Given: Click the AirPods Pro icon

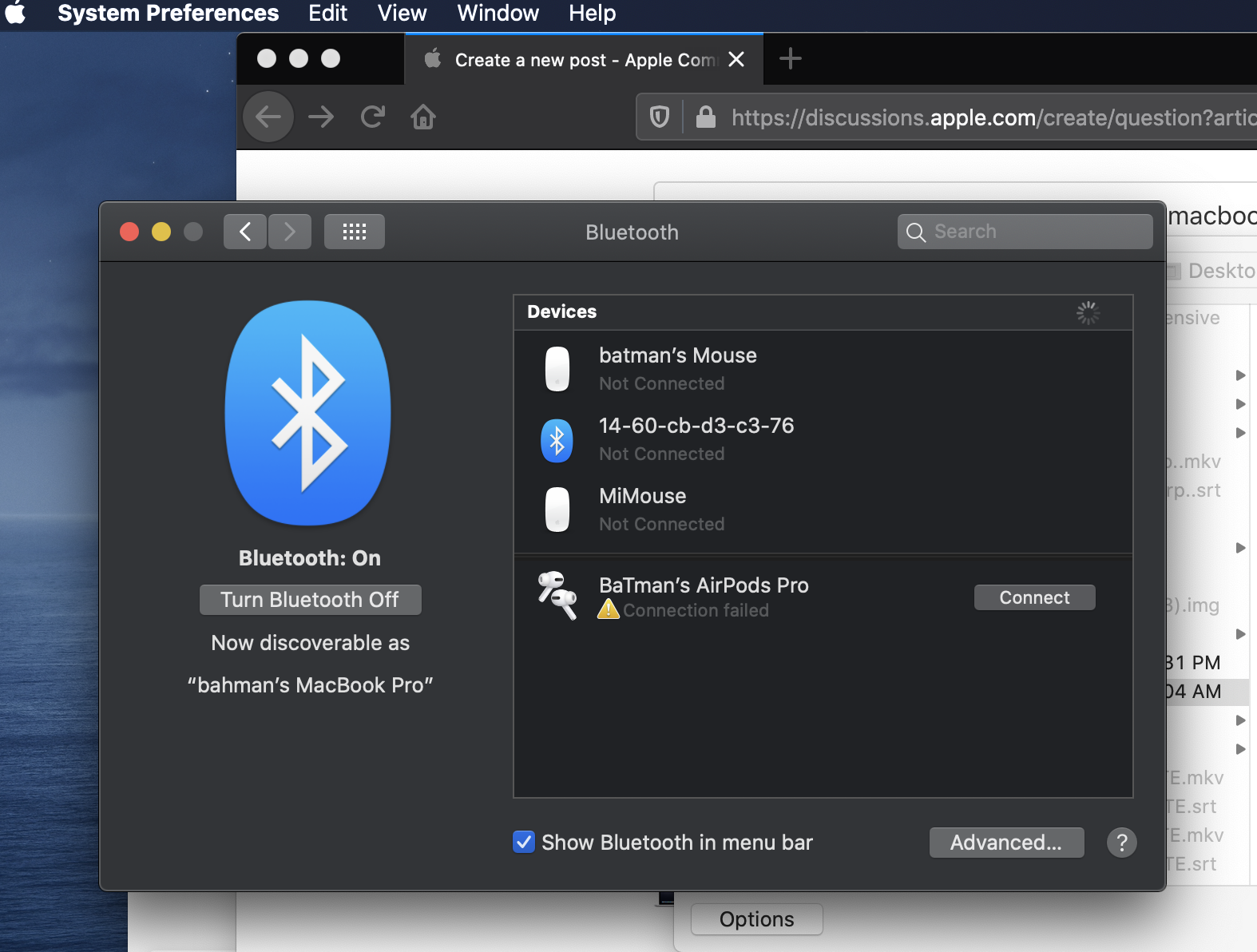Looking at the screenshot, I should coord(557,595).
